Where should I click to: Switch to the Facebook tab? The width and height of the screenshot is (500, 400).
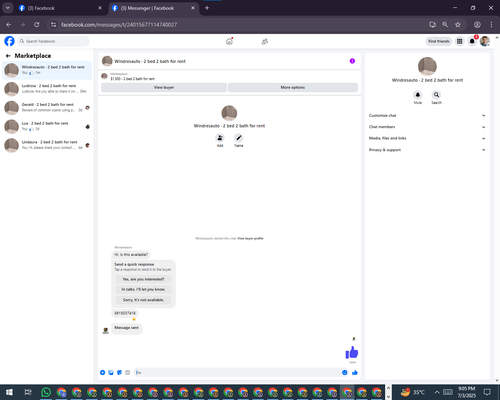pyautogui.click(x=60, y=8)
